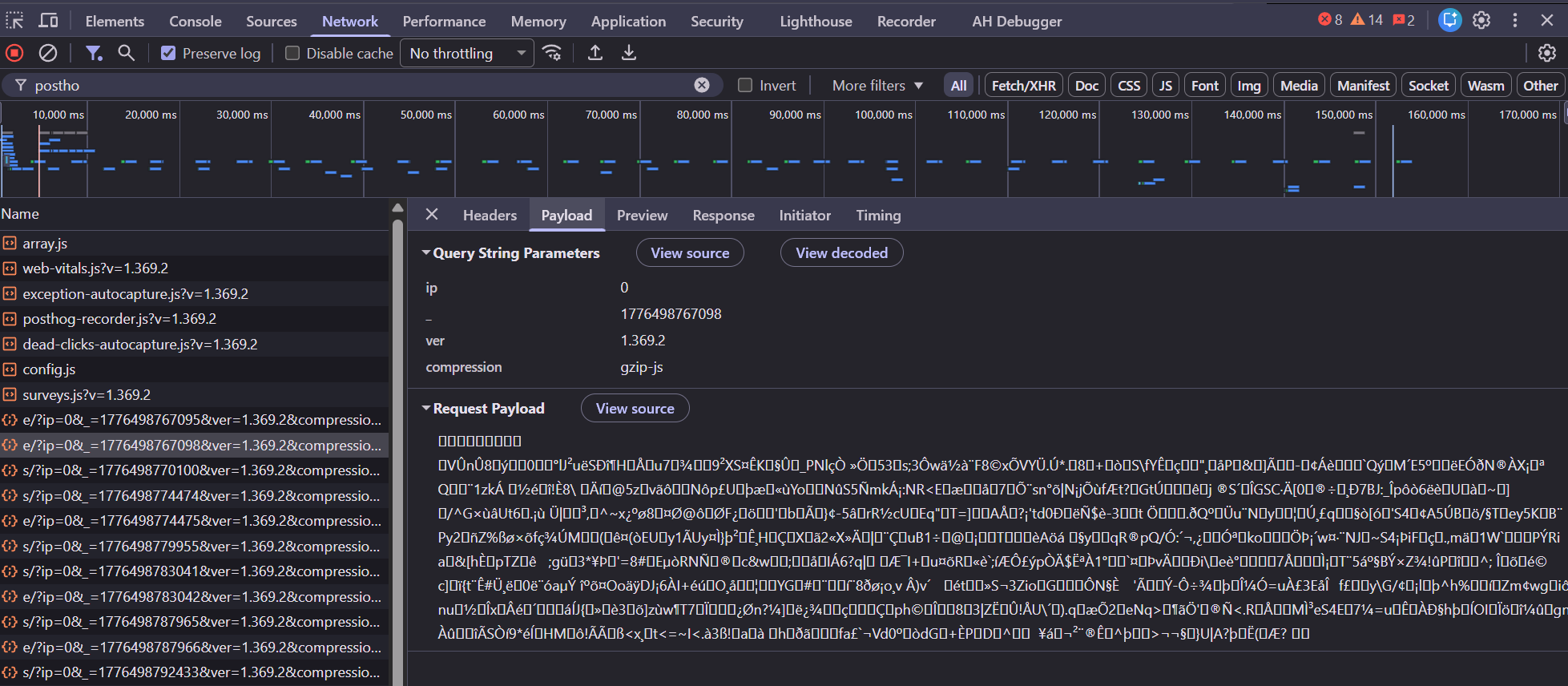Show the 14 warnings indicator
The width and height of the screenshot is (1568, 686).
[1367, 20]
